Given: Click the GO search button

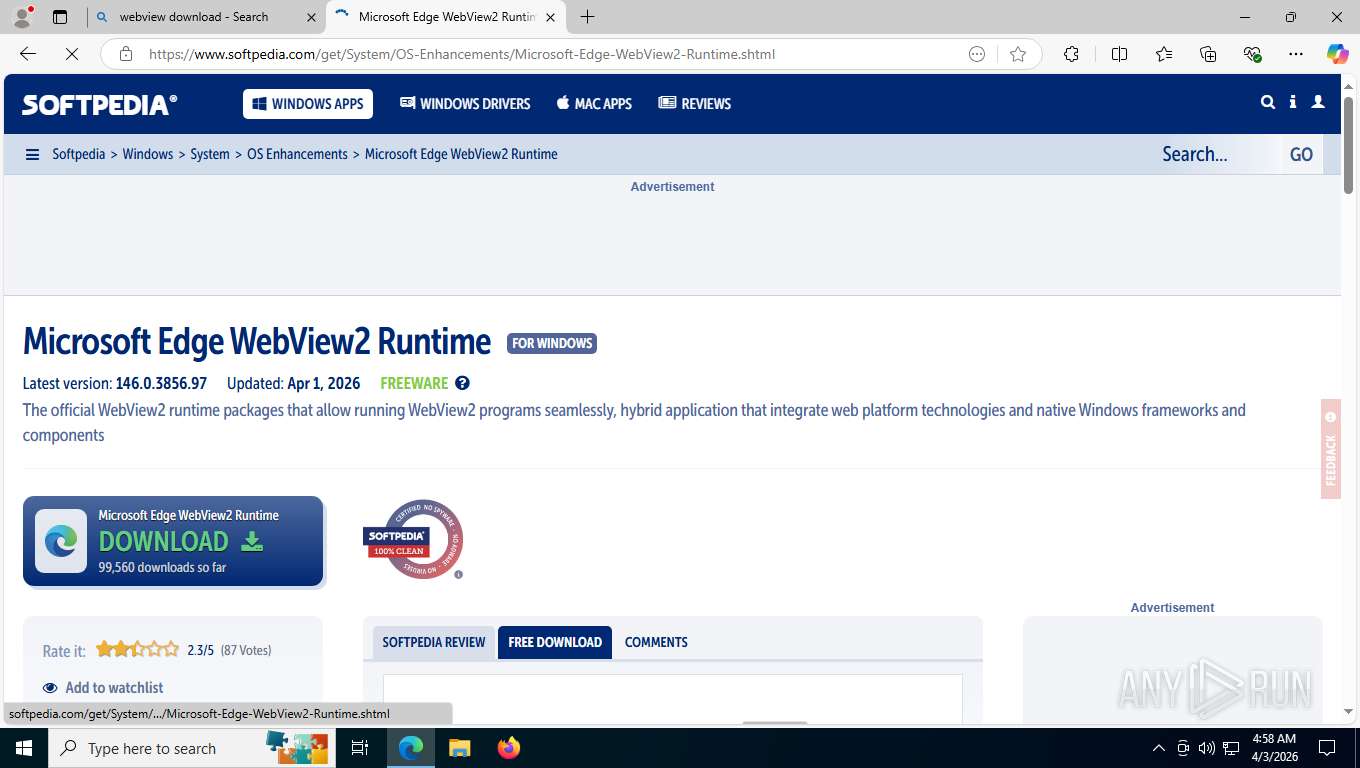Looking at the screenshot, I should (x=1301, y=154).
